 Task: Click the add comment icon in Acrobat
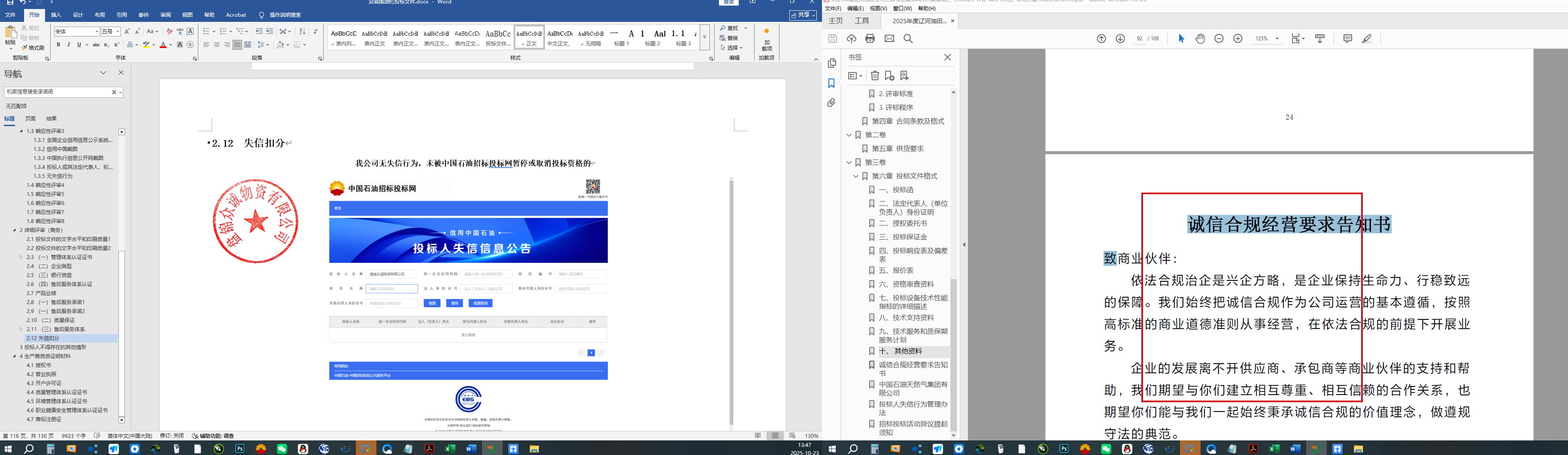(1348, 39)
